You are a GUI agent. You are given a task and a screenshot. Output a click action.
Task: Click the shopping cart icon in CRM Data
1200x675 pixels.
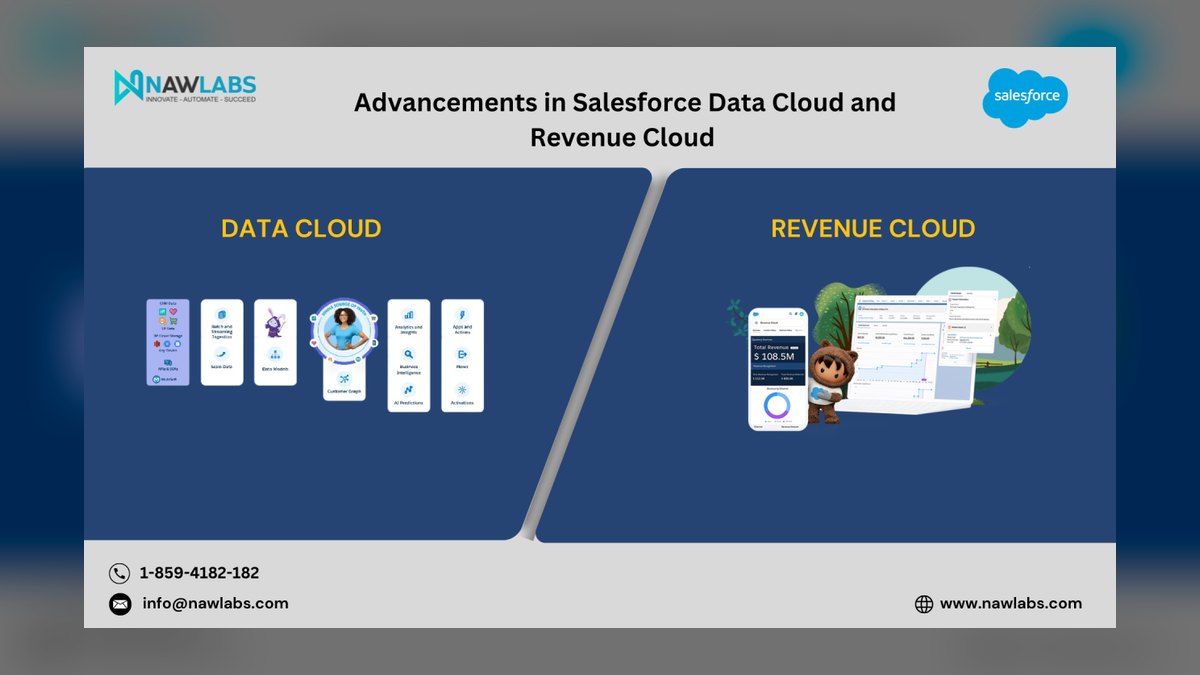point(173,321)
